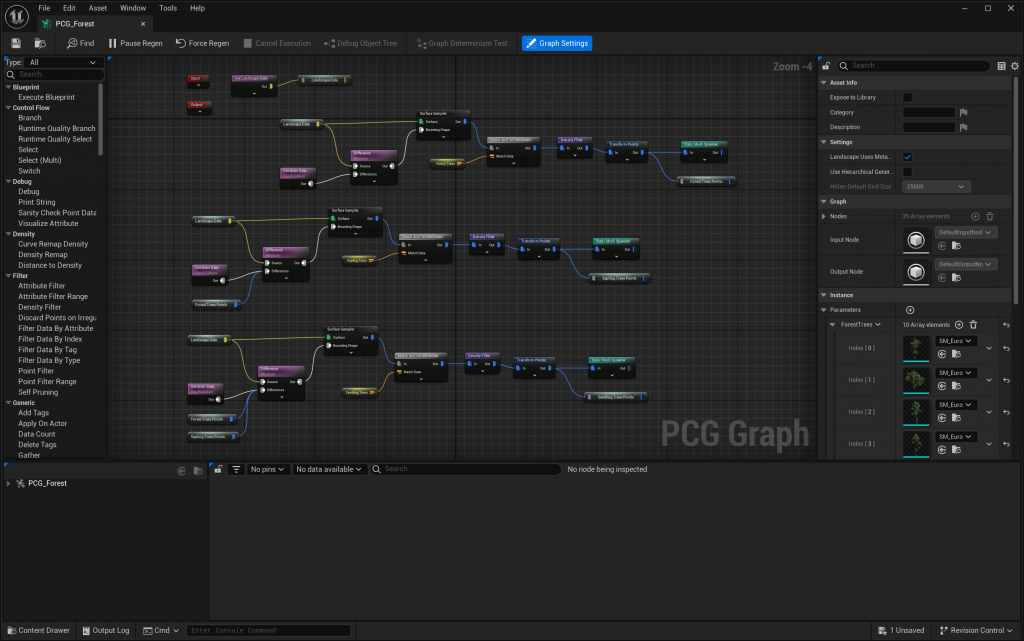Click the Details panel property matrix grid icon

click(1001, 66)
